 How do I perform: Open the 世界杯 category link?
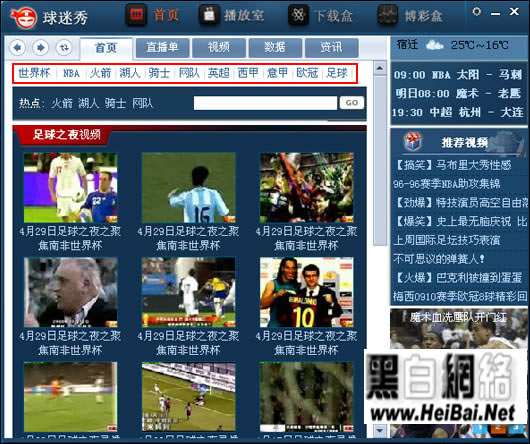coord(34,73)
